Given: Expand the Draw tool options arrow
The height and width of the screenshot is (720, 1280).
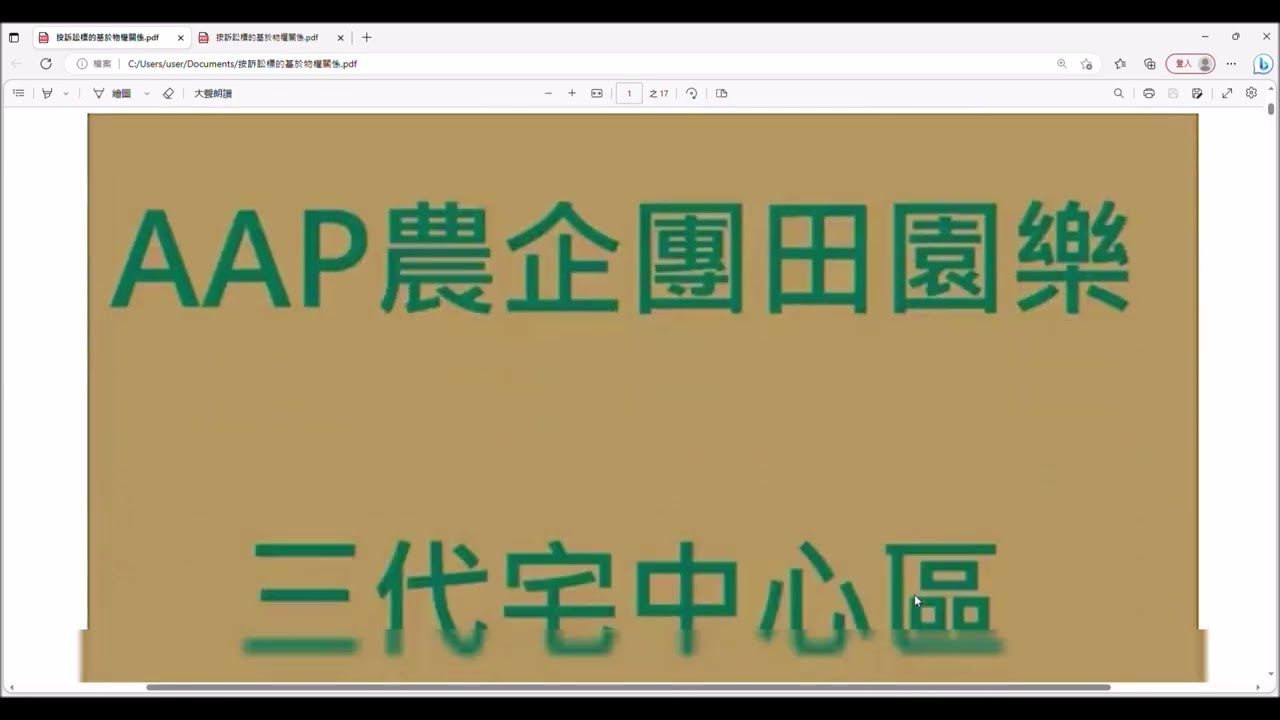Looking at the screenshot, I should 147,93.
